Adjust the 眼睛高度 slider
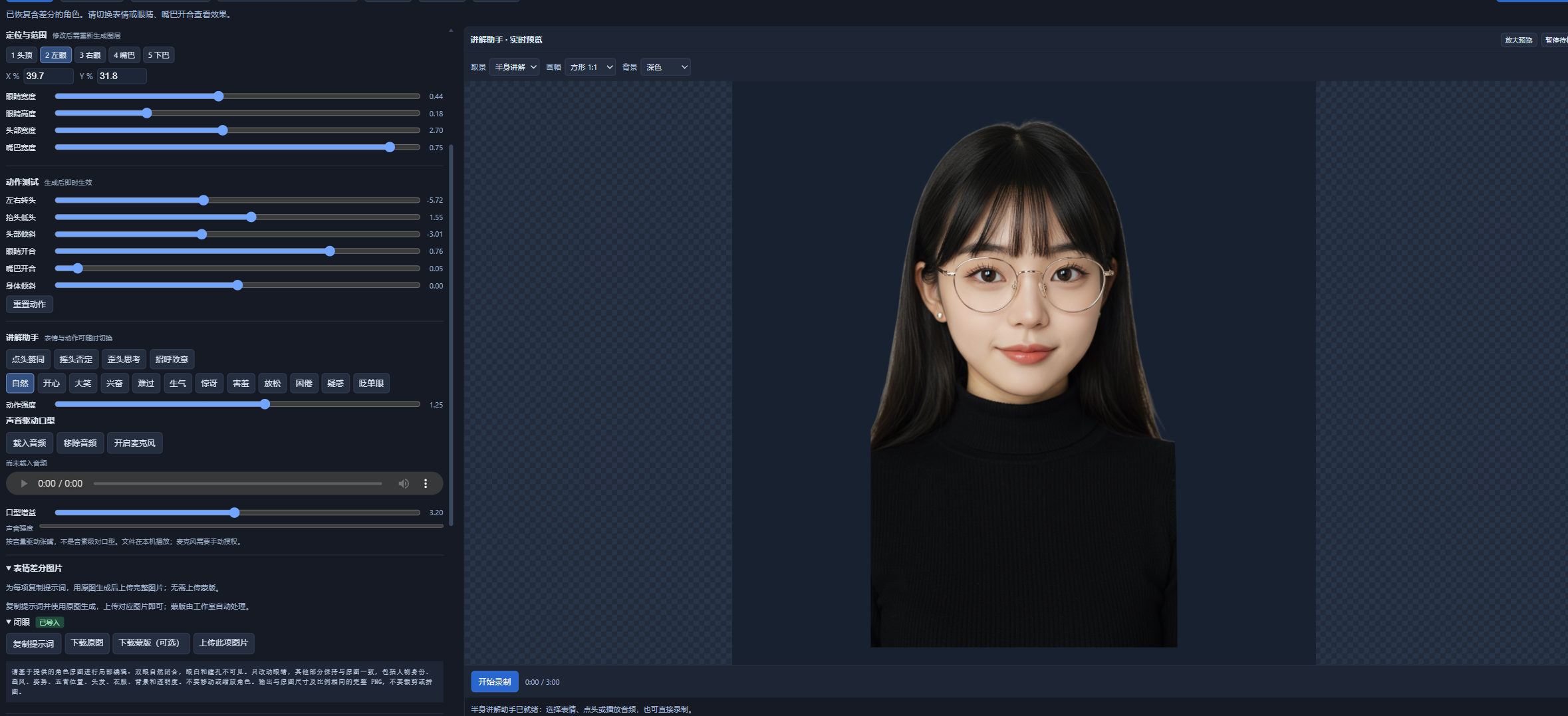 point(237,114)
